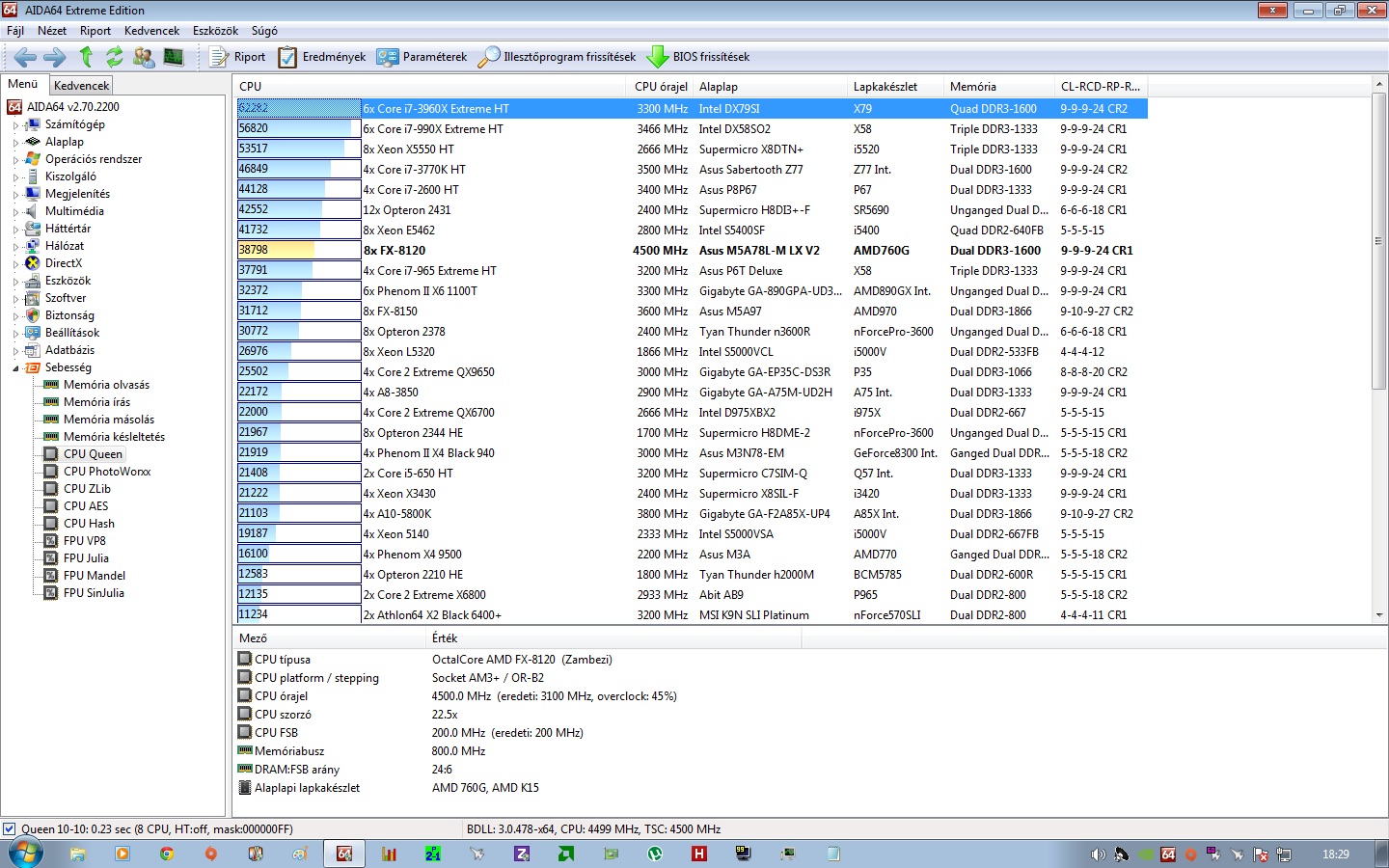Click Illesztőprogram frissítések button
This screenshot has width=1389, height=868.
pyautogui.click(x=558, y=57)
